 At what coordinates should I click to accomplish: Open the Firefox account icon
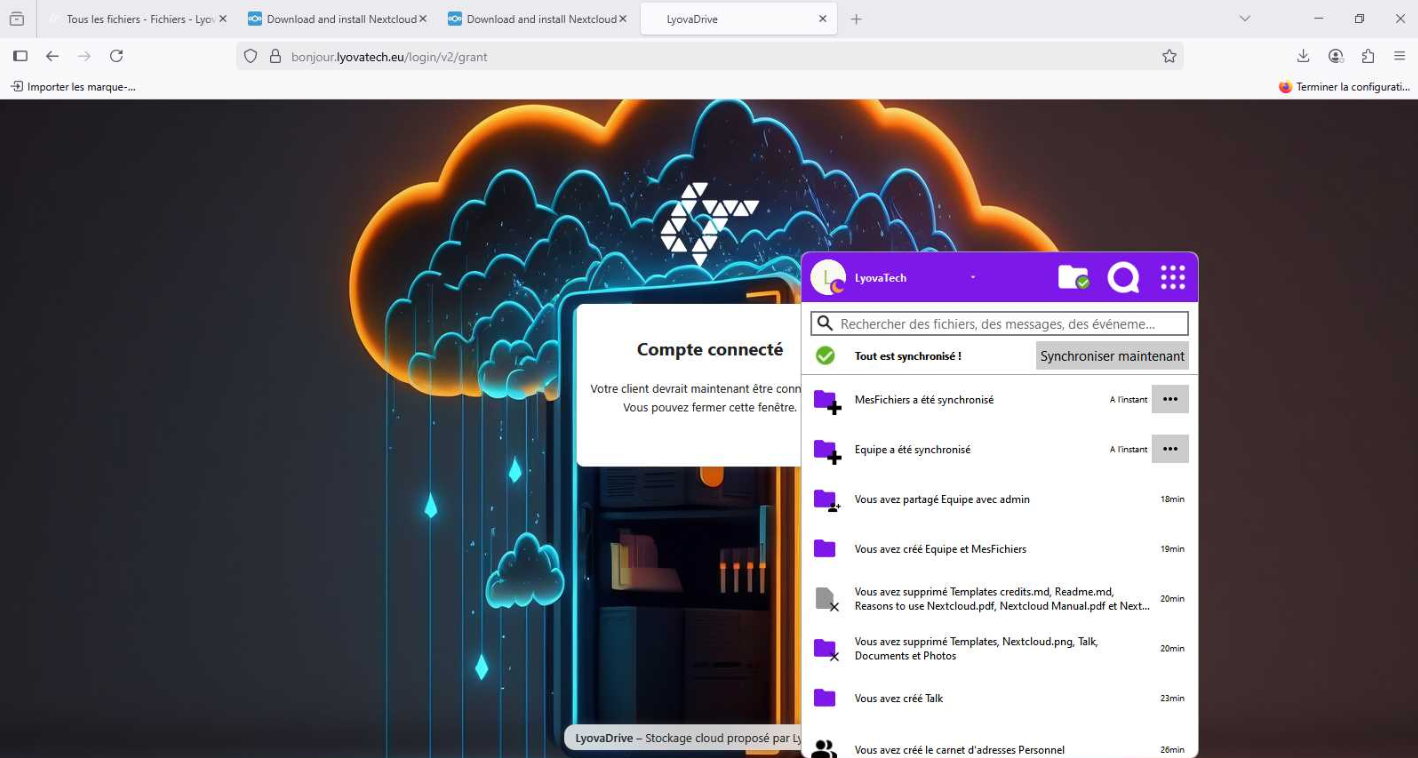tap(1336, 56)
